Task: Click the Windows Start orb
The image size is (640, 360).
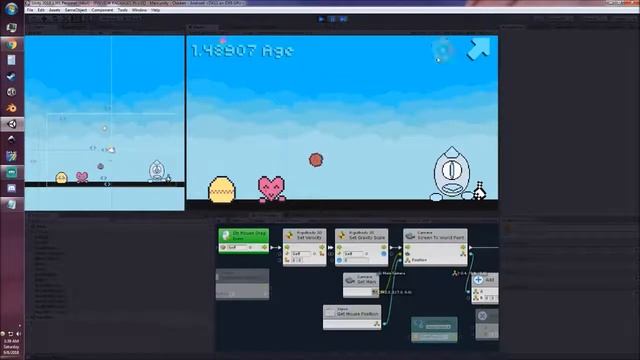Action: click(x=11, y=9)
